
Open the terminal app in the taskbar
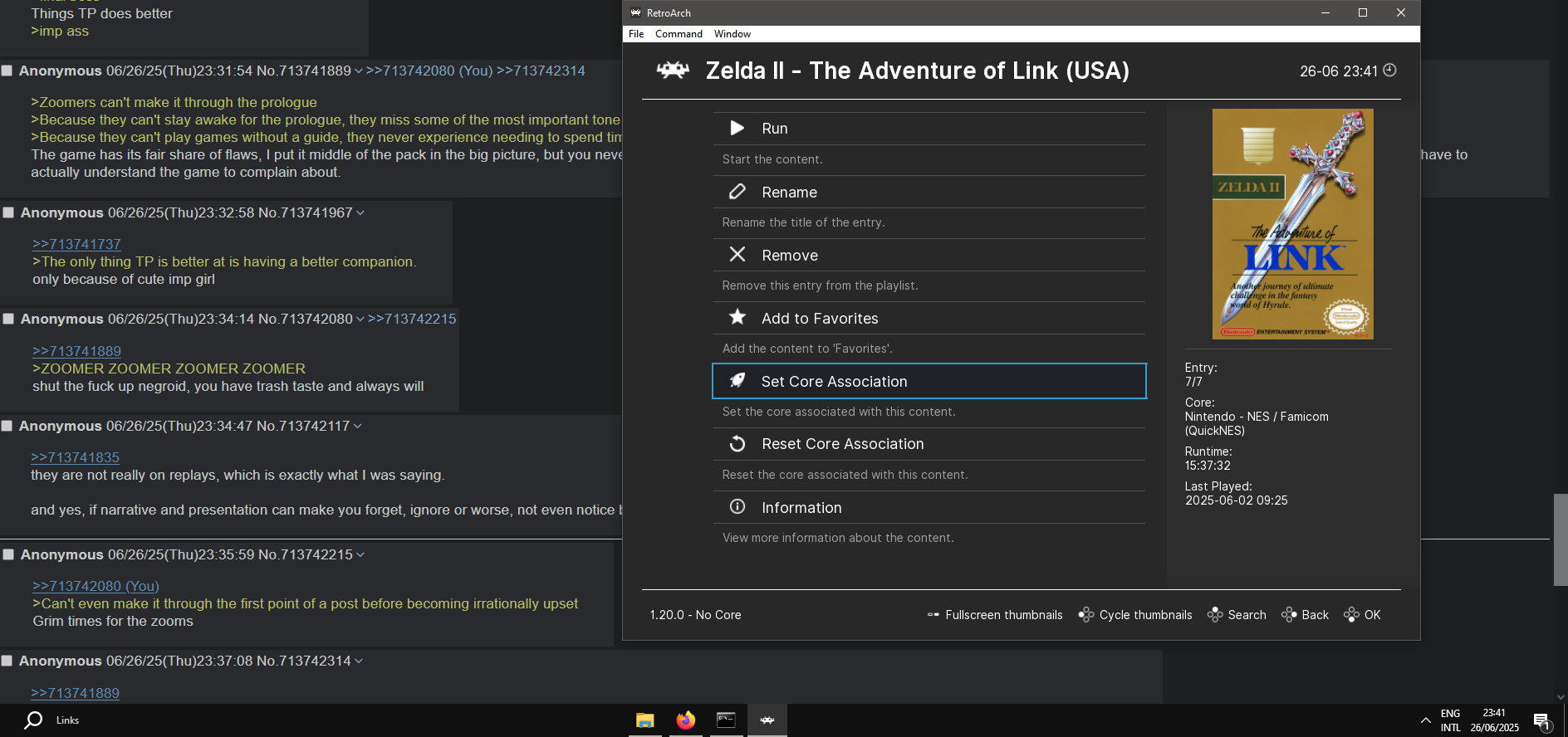click(x=726, y=720)
